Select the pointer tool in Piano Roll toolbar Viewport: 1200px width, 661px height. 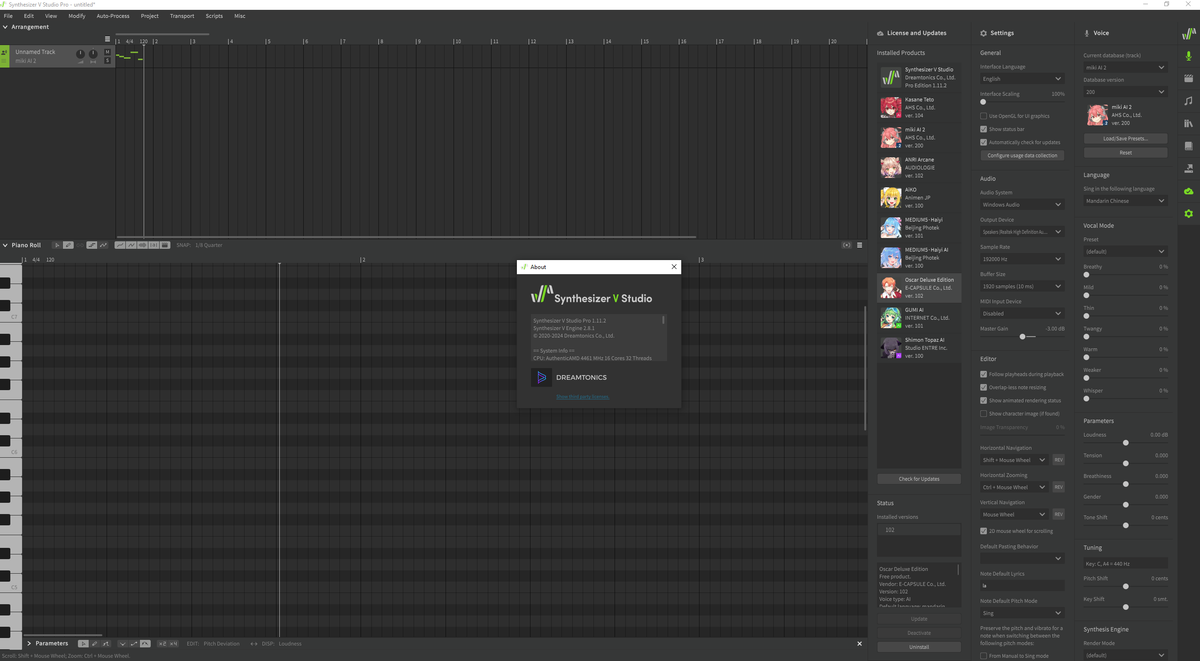57,245
